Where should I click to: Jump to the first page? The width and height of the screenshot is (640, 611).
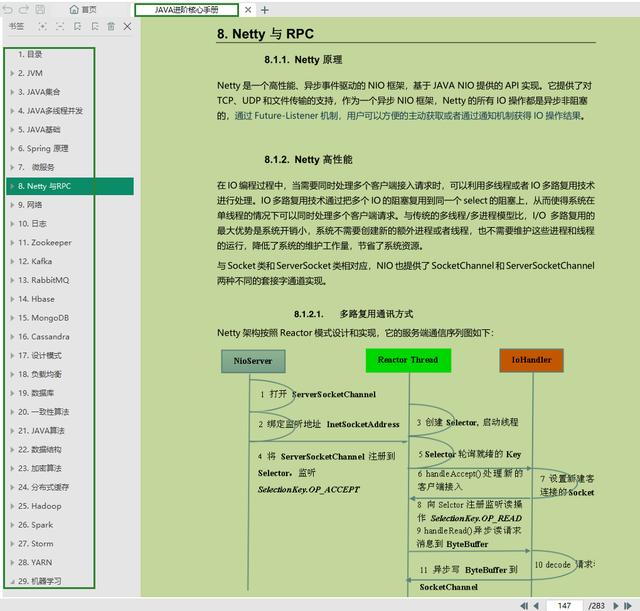pos(524,606)
